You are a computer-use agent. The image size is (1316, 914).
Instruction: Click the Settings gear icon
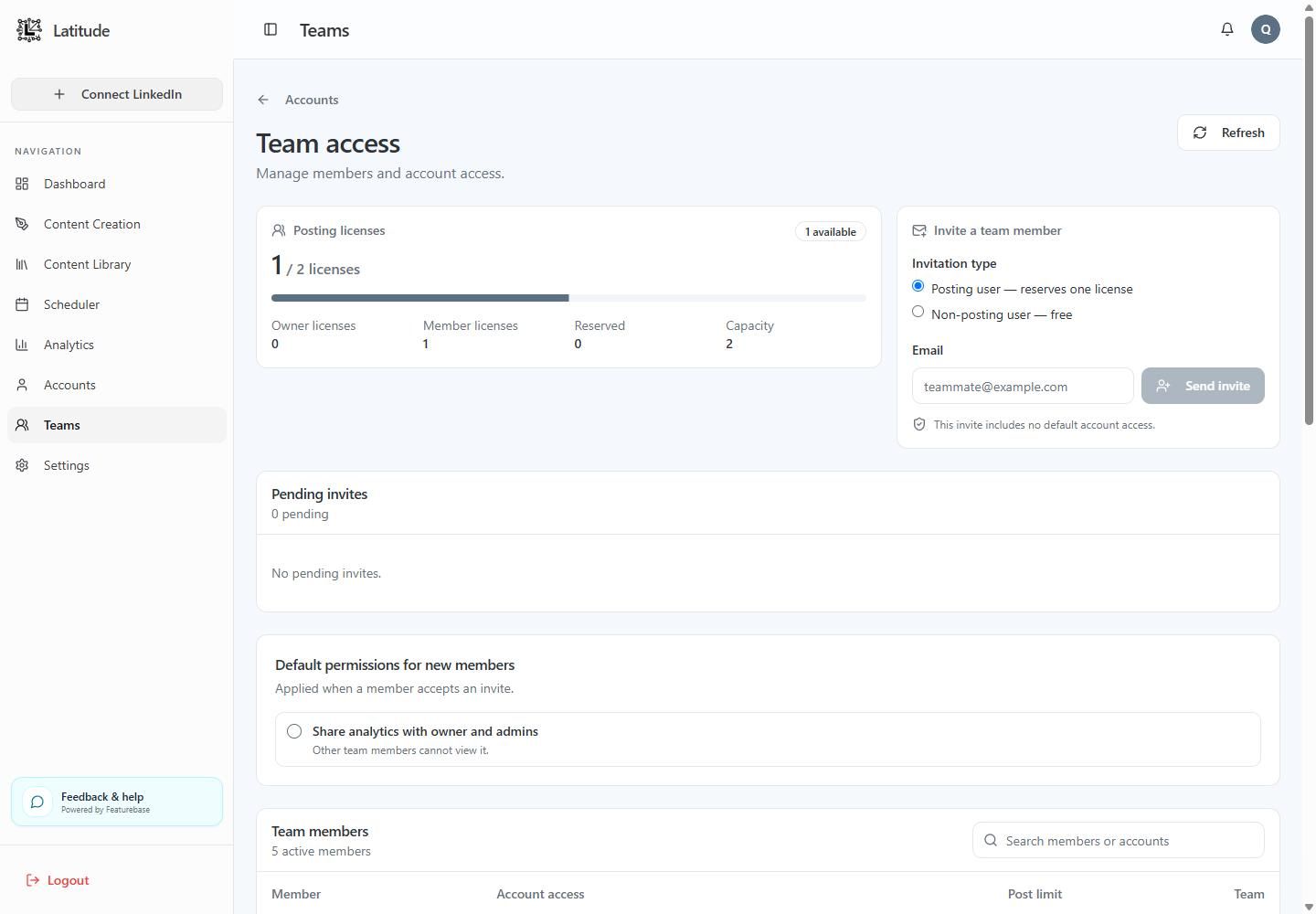[22, 465]
